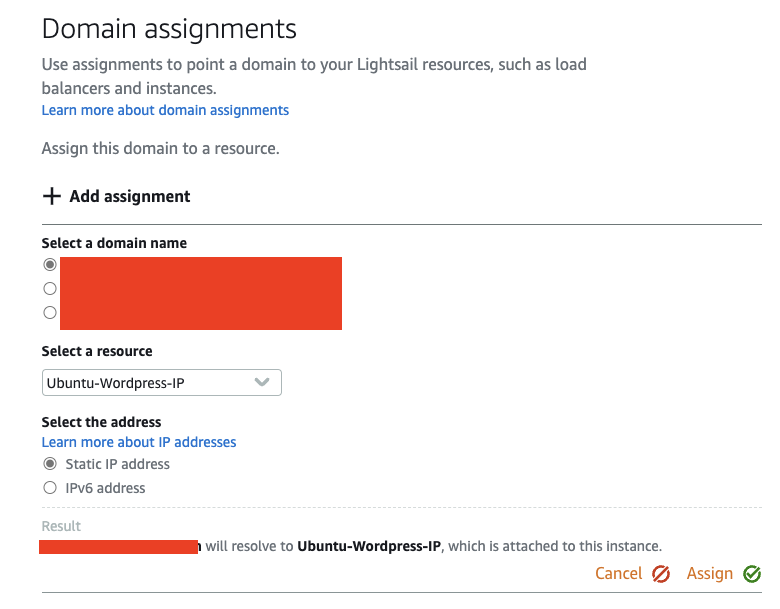
Task: Click the Static IP address label text
Action: (x=118, y=464)
